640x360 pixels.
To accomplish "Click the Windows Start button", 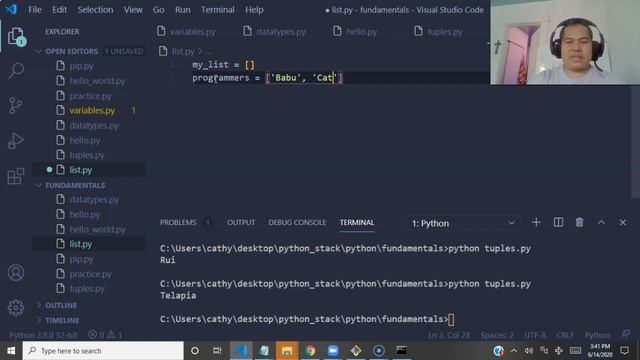I will (11, 351).
